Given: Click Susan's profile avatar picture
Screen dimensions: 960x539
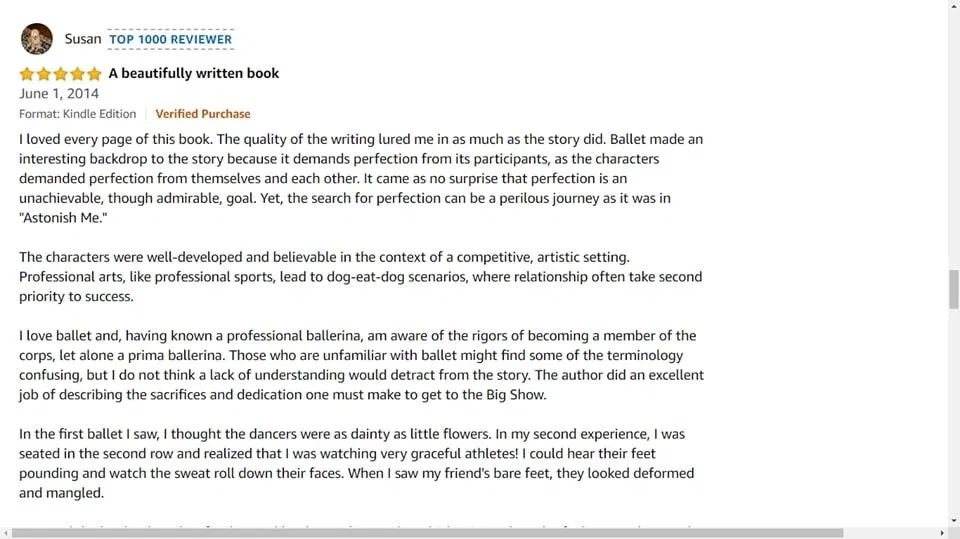Looking at the screenshot, I should point(37,39).
